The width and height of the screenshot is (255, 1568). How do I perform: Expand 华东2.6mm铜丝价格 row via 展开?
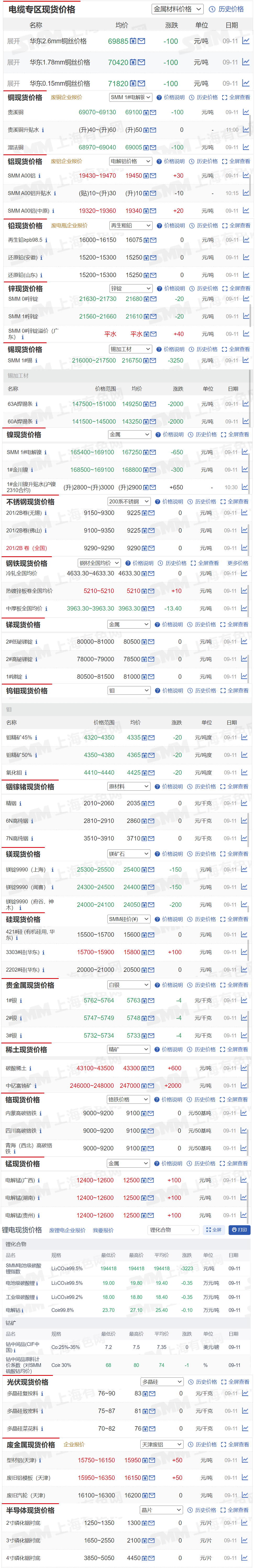13,41
